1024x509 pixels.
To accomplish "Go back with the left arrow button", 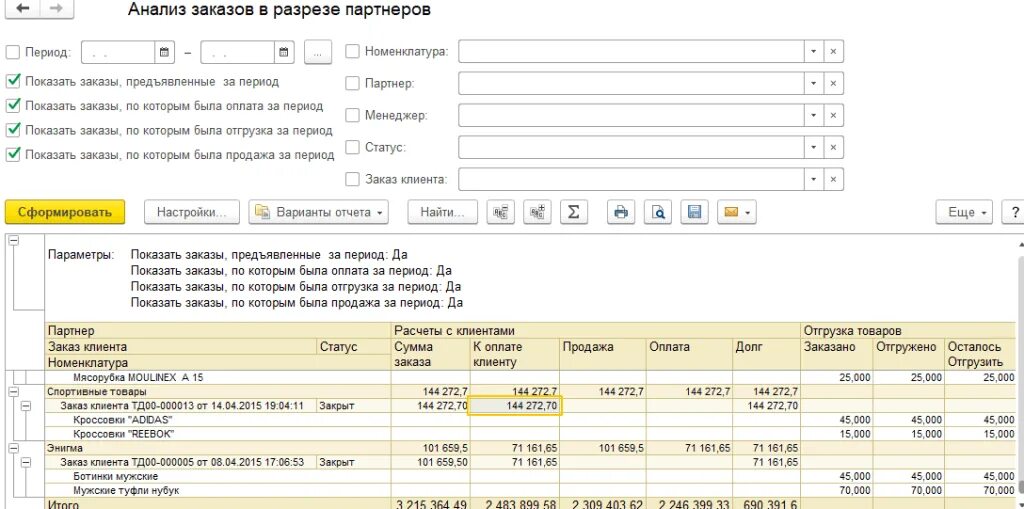I will coord(23,8).
